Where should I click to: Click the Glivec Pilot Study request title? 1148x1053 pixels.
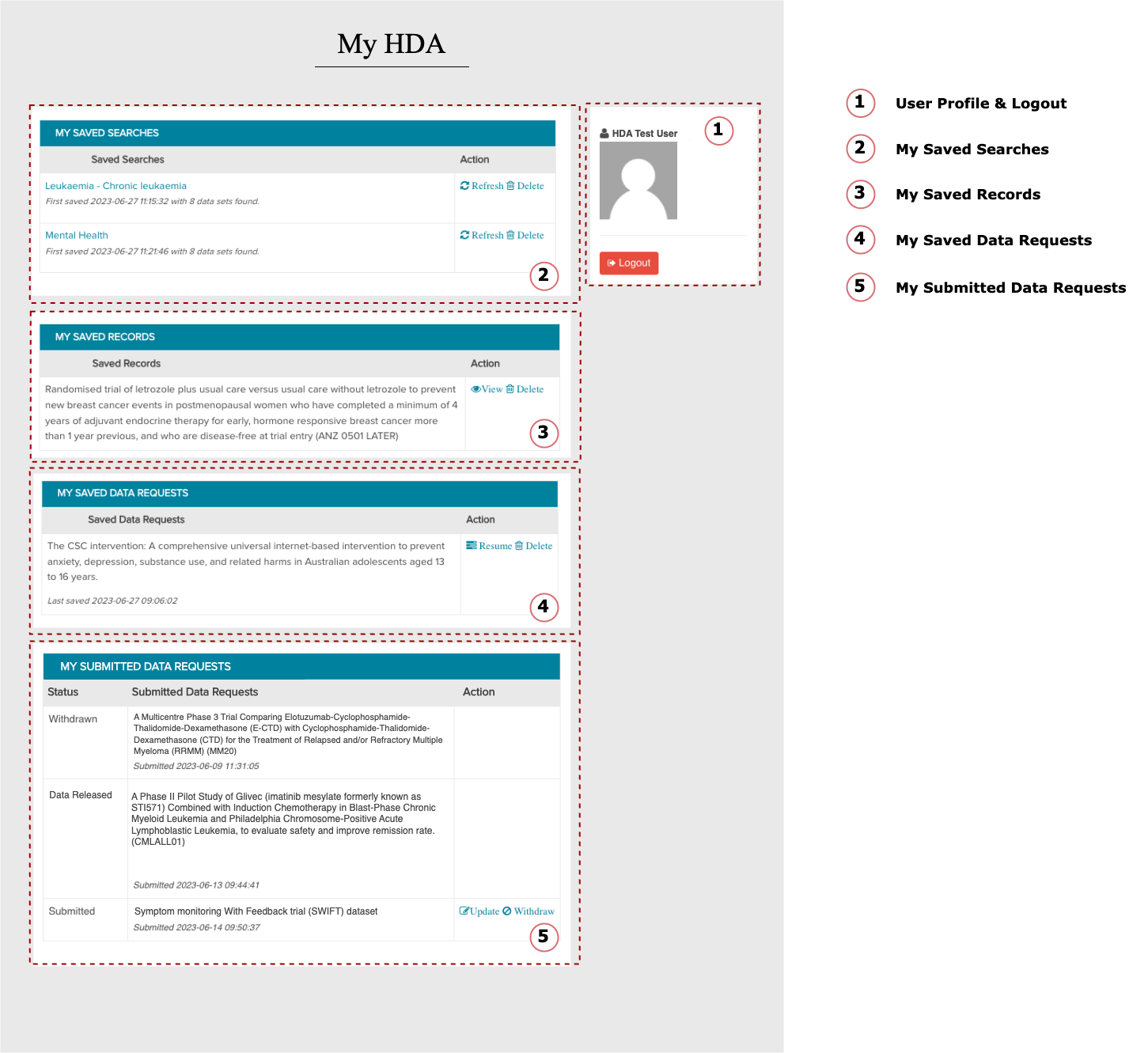click(283, 819)
